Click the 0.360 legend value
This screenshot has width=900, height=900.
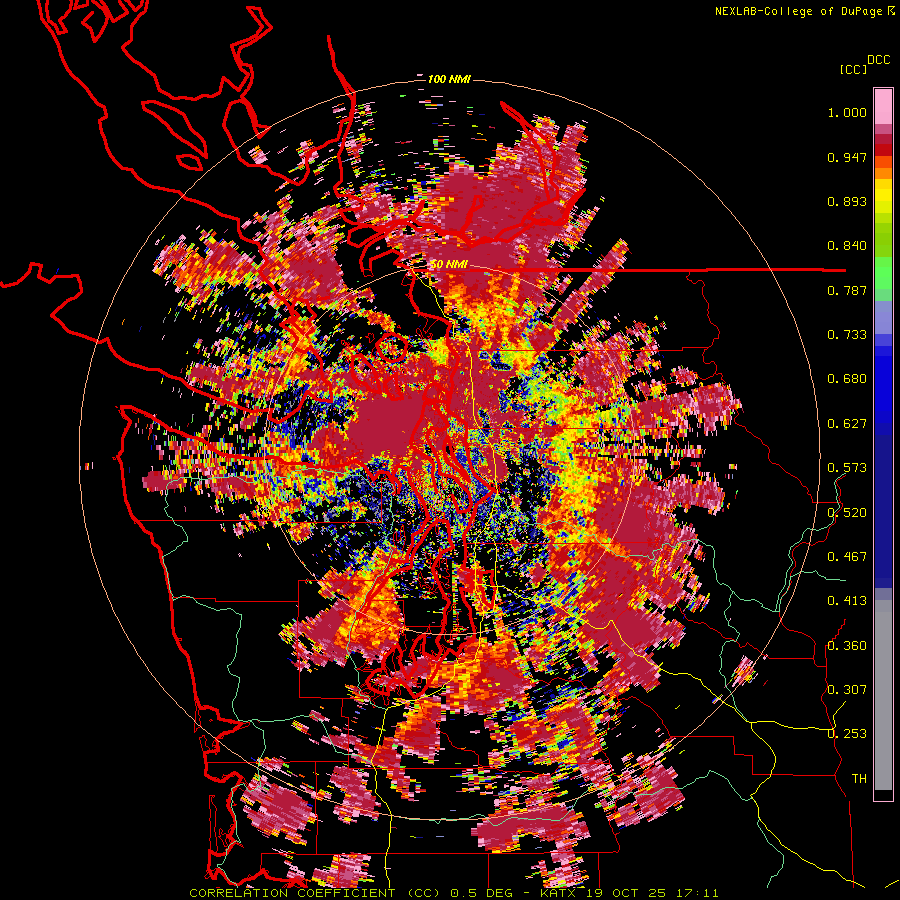click(x=847, y=646)
